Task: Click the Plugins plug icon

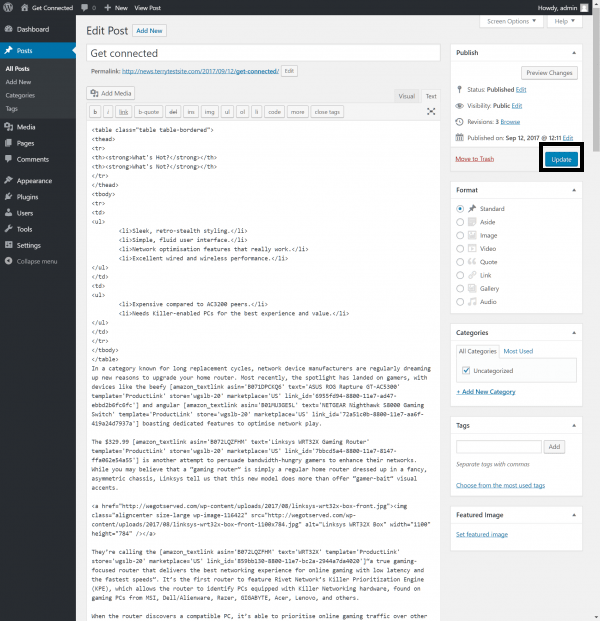Action: 8,196
